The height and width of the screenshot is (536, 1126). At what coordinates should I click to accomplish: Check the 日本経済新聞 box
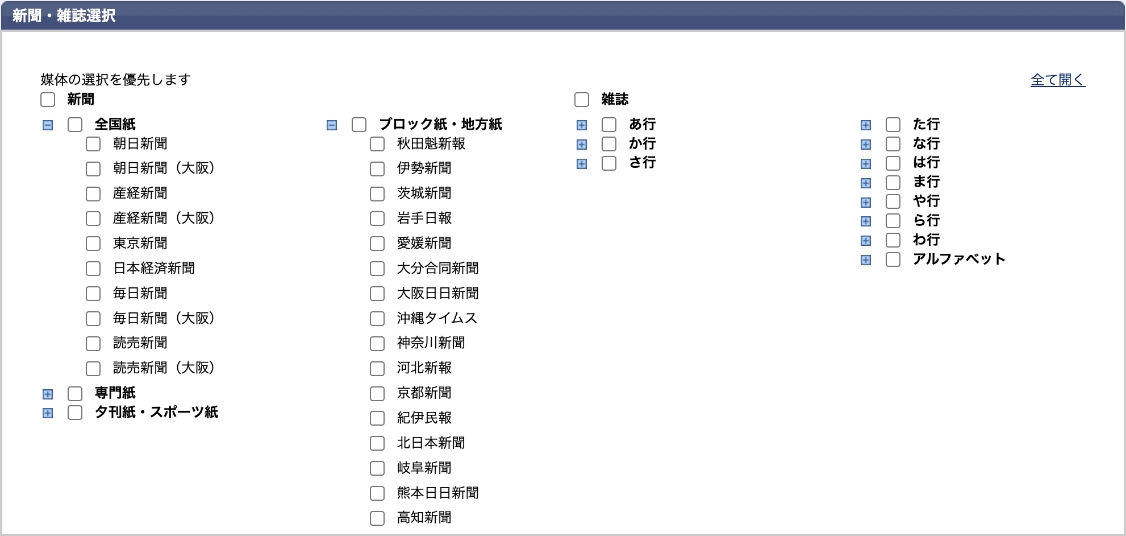point(93,269)
